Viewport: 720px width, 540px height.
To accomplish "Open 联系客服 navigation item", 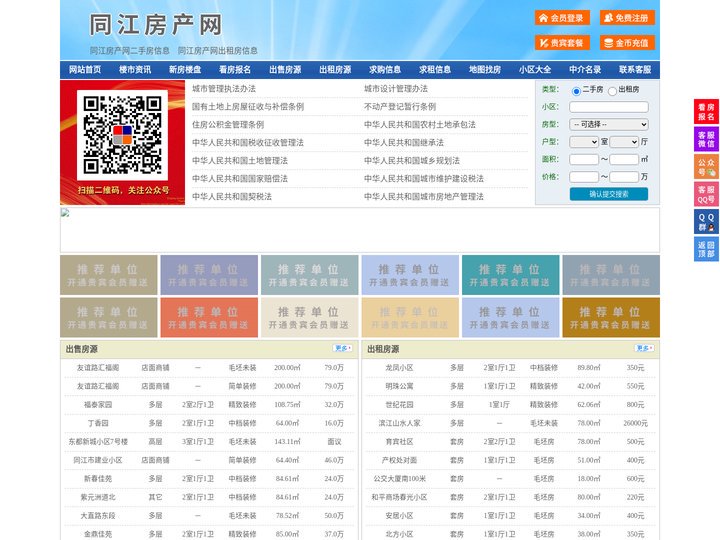I will point(635,70).
